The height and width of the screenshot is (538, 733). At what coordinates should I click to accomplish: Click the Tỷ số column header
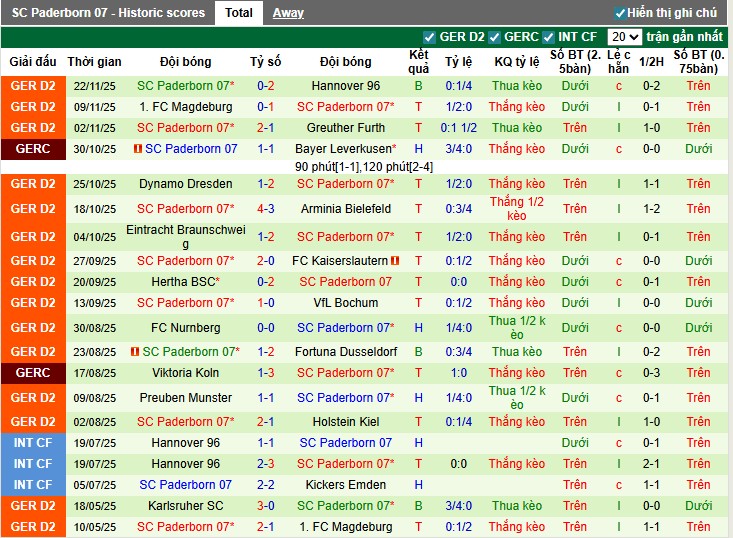click(x=266, y=62)
